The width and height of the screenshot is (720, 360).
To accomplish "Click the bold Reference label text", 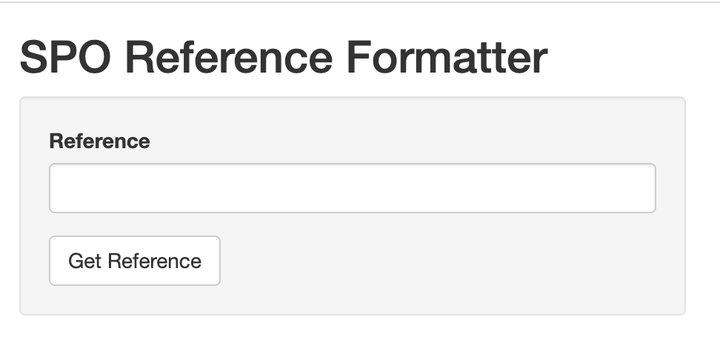I will pyautogui.click(x=99, y=141).
